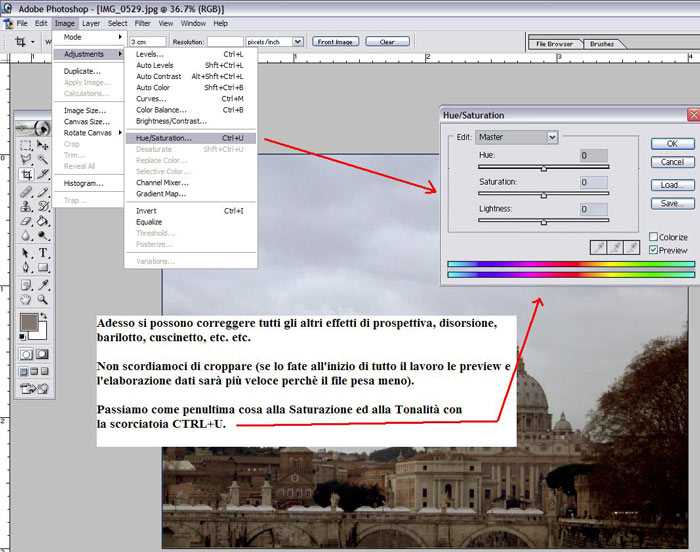Select the Type tool
This screenshot has height=552, width=700.
pyautogui.click(x=43, y=253)
